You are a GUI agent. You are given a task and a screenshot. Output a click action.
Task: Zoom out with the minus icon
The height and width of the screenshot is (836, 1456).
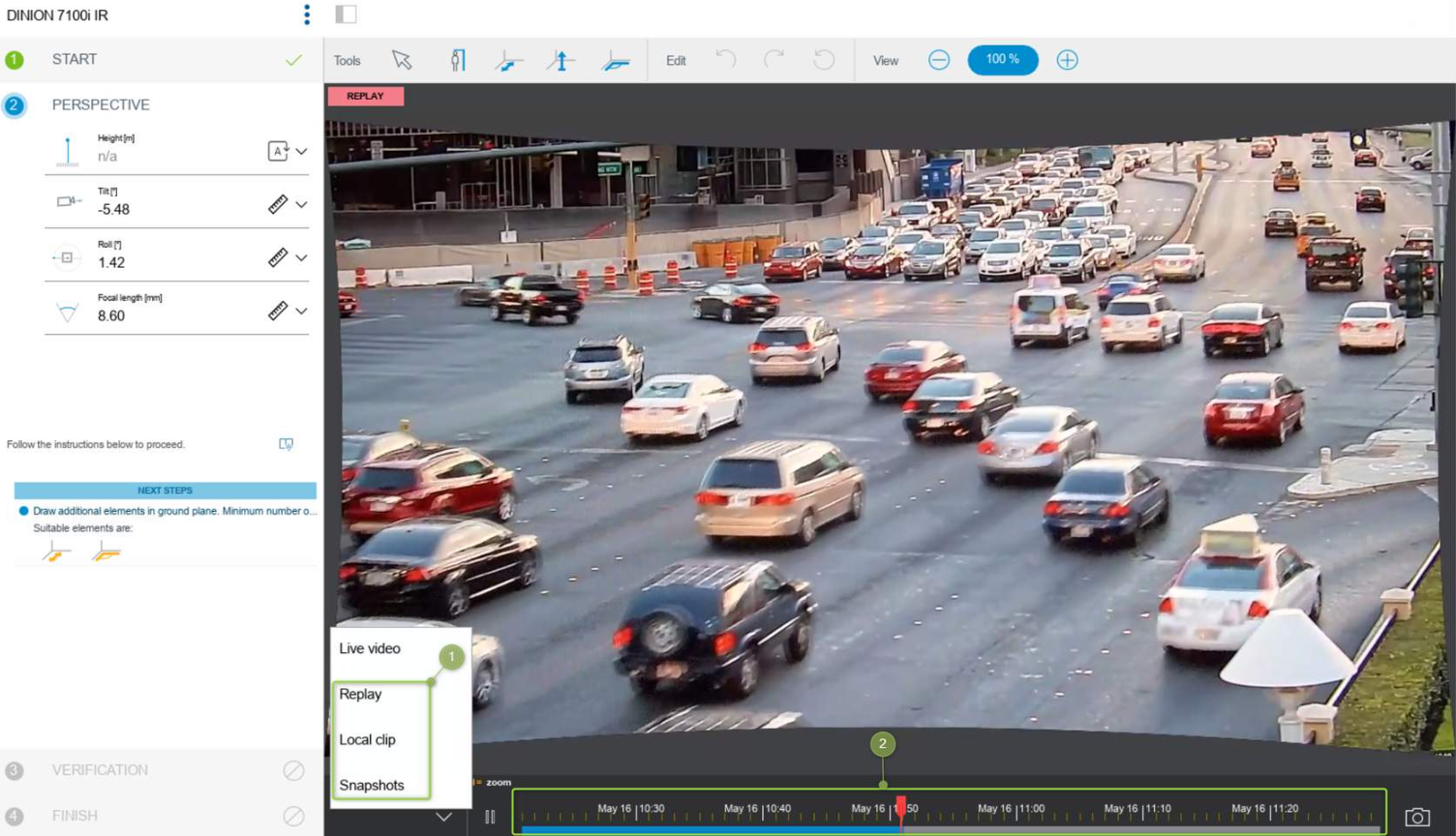point(938,60)
